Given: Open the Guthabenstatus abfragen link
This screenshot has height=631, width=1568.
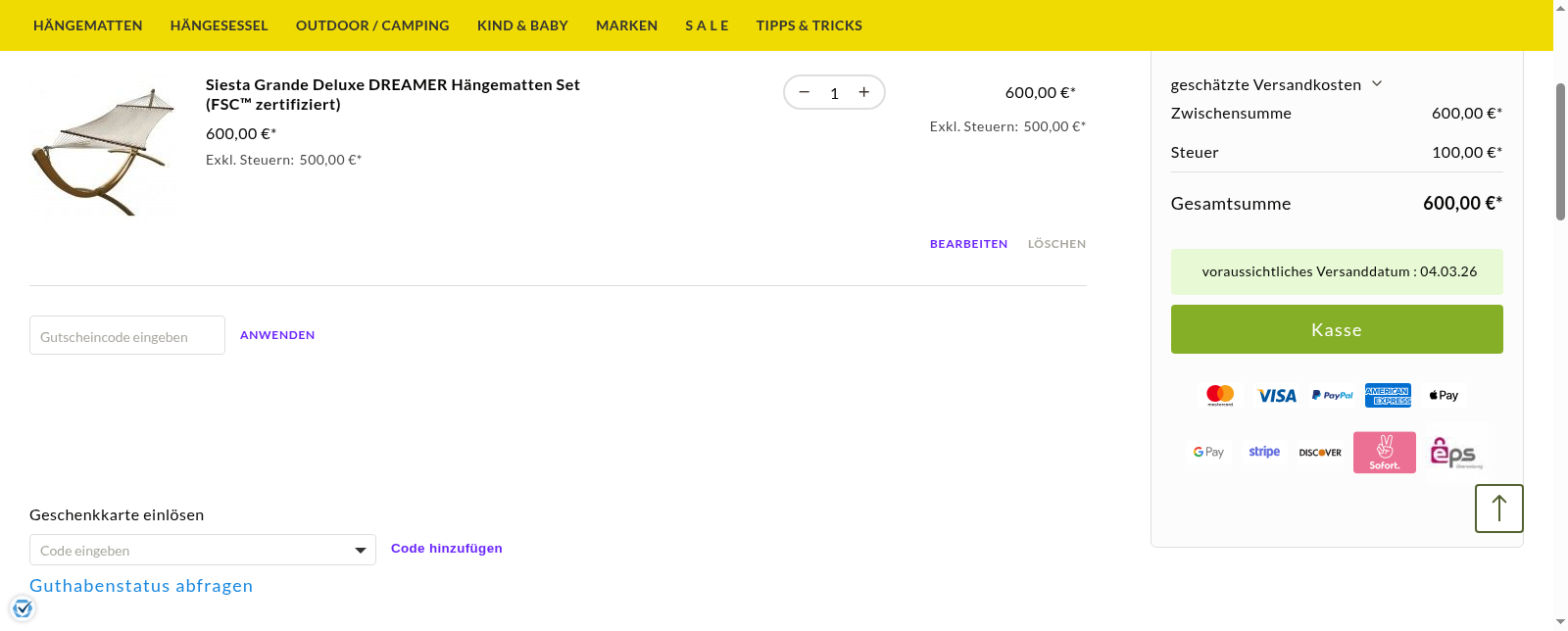Looking at the screenshot, I should pos(141,586).
